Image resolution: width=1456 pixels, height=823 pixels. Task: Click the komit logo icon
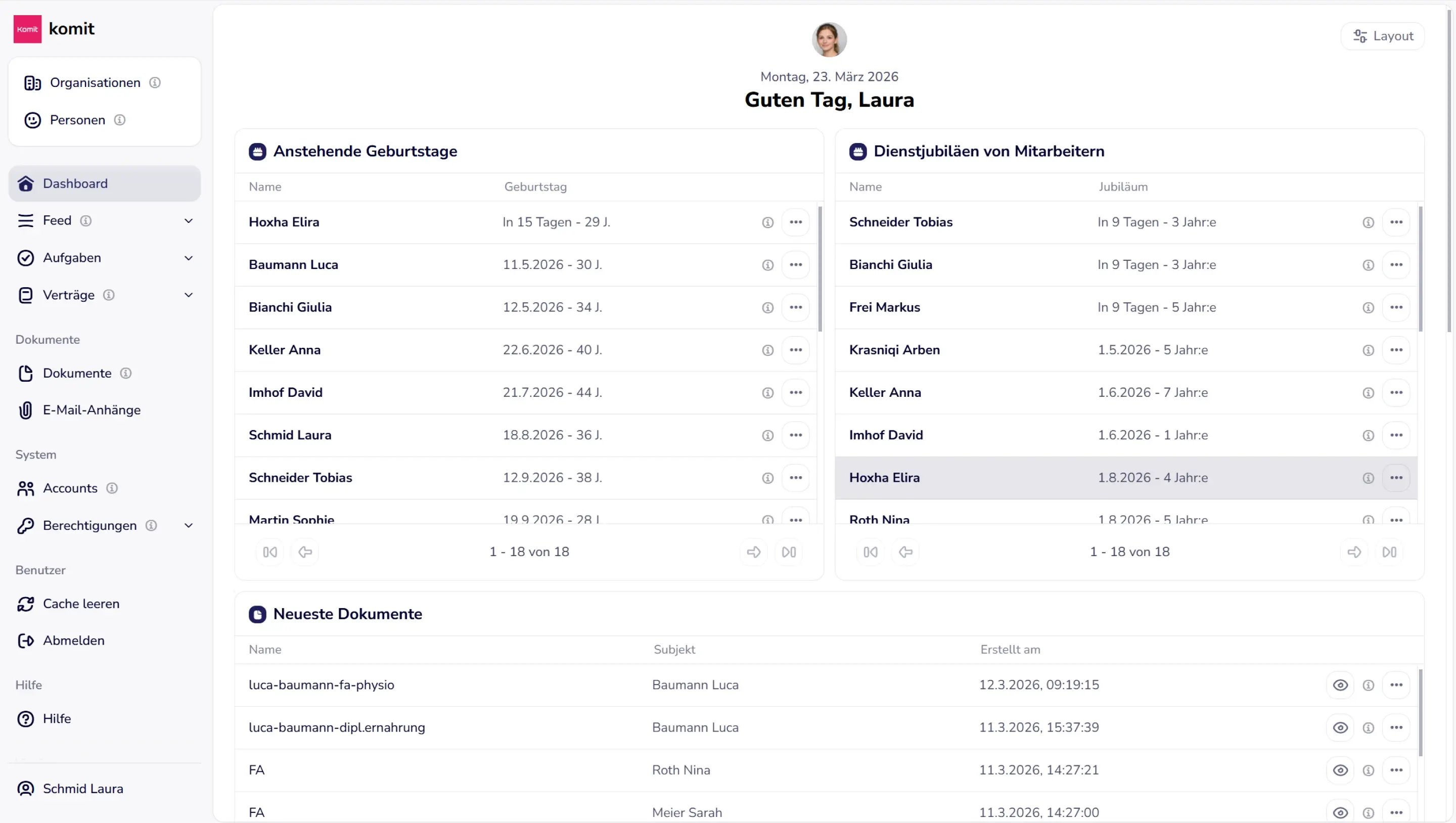27,29
